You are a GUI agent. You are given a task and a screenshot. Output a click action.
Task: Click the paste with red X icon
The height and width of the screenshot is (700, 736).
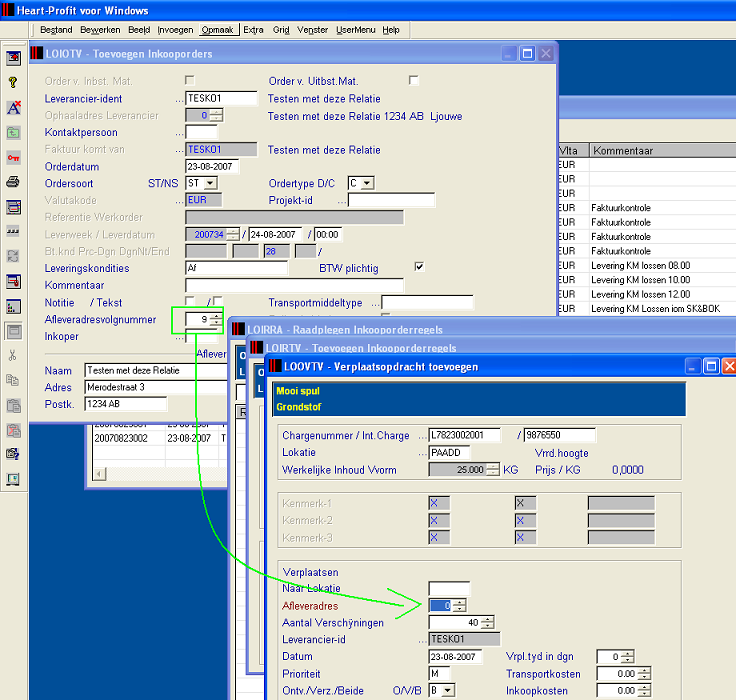point(13,430)
